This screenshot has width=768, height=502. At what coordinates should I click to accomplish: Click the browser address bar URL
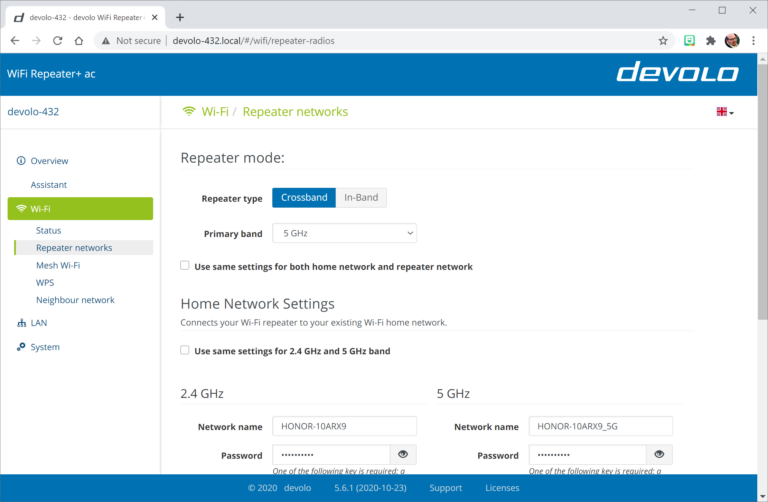tap(253, 41)
